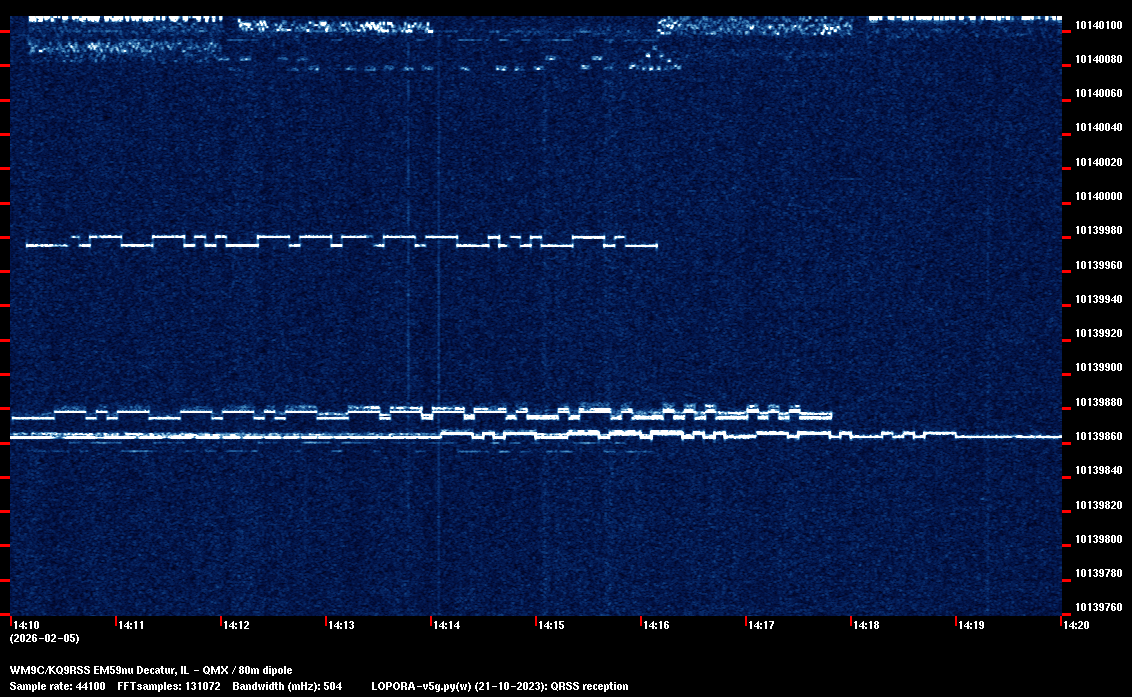Click the 10139980 frequency label

click(x=1098, y=231)
